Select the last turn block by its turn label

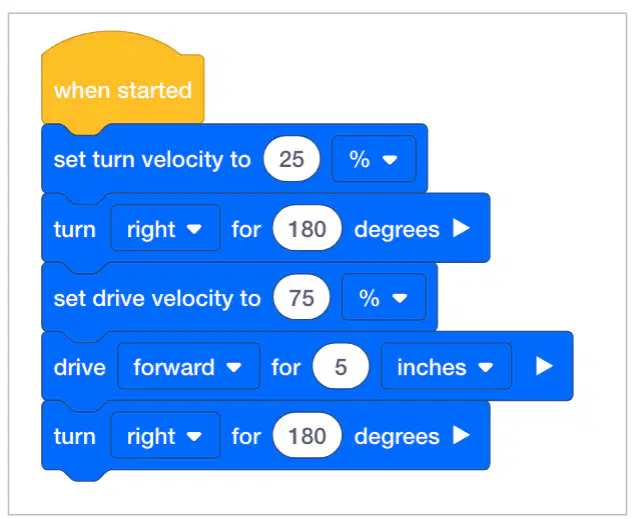[75, 436]
